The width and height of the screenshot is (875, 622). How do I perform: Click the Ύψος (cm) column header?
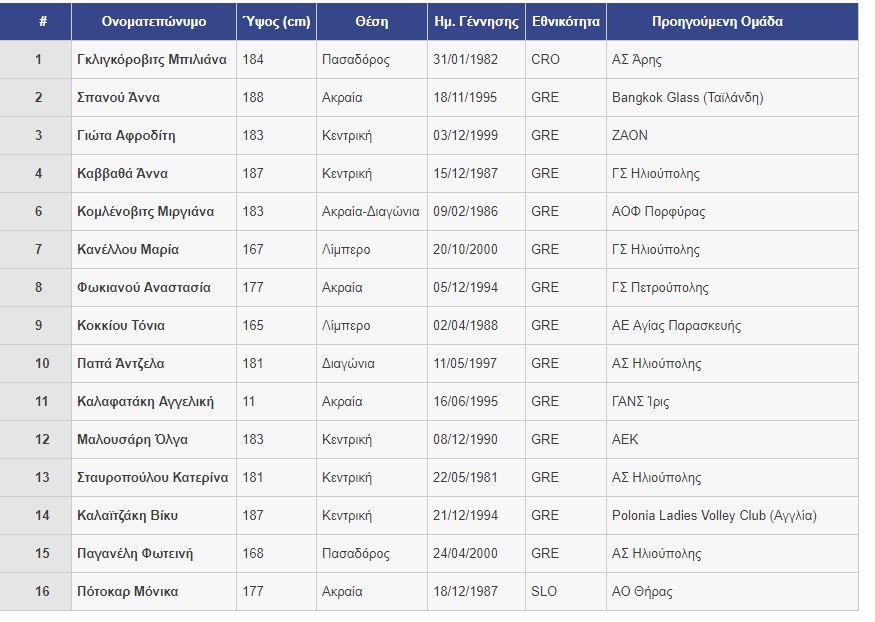[276, 22]
